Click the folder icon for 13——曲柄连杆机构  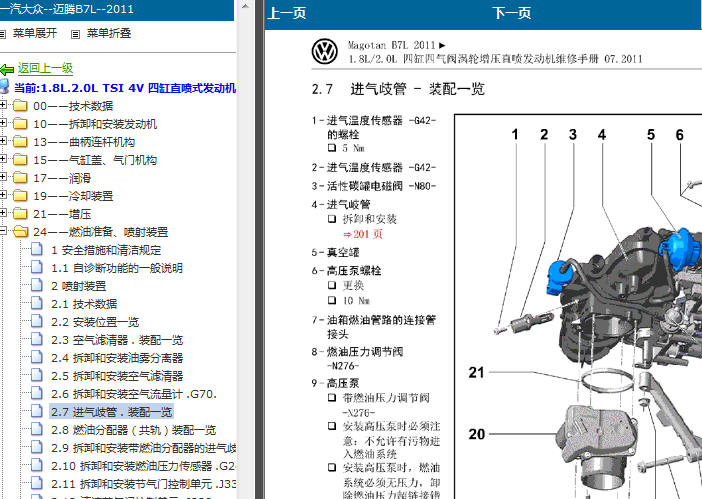tap(20, 141)
